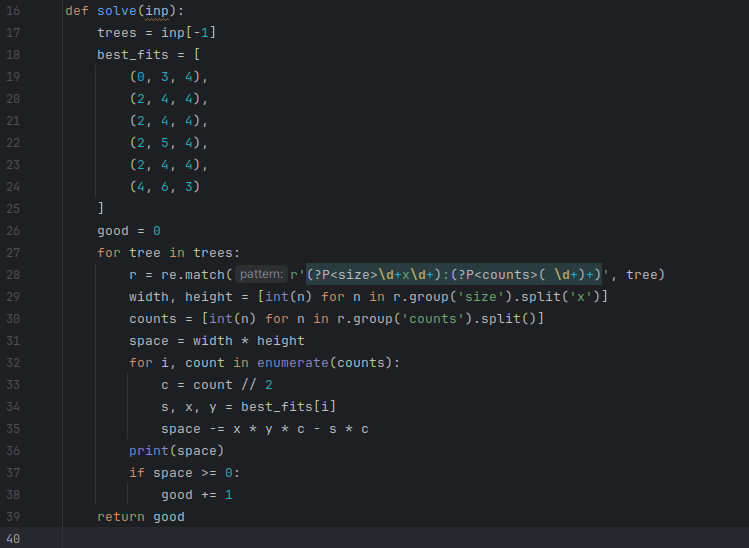Click 'best_fits' variable on line 18
The width and height of the screenshot is (749, 548).
click(133, 54)
